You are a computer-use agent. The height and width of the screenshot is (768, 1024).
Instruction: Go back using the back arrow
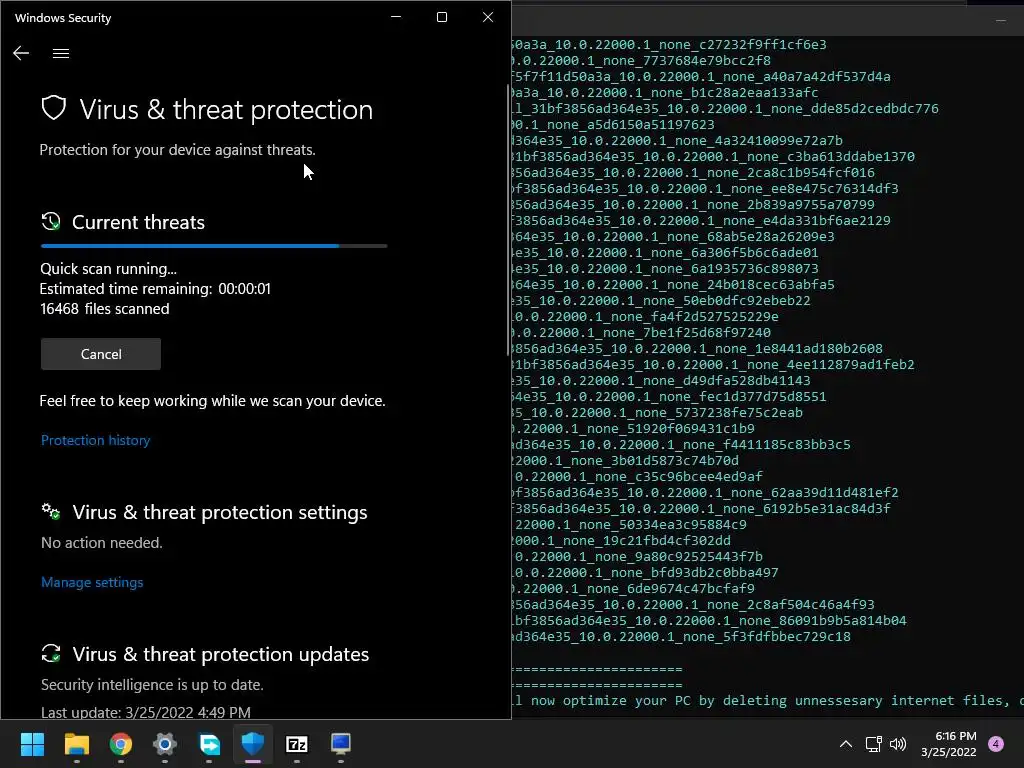(x=21, y=54)
